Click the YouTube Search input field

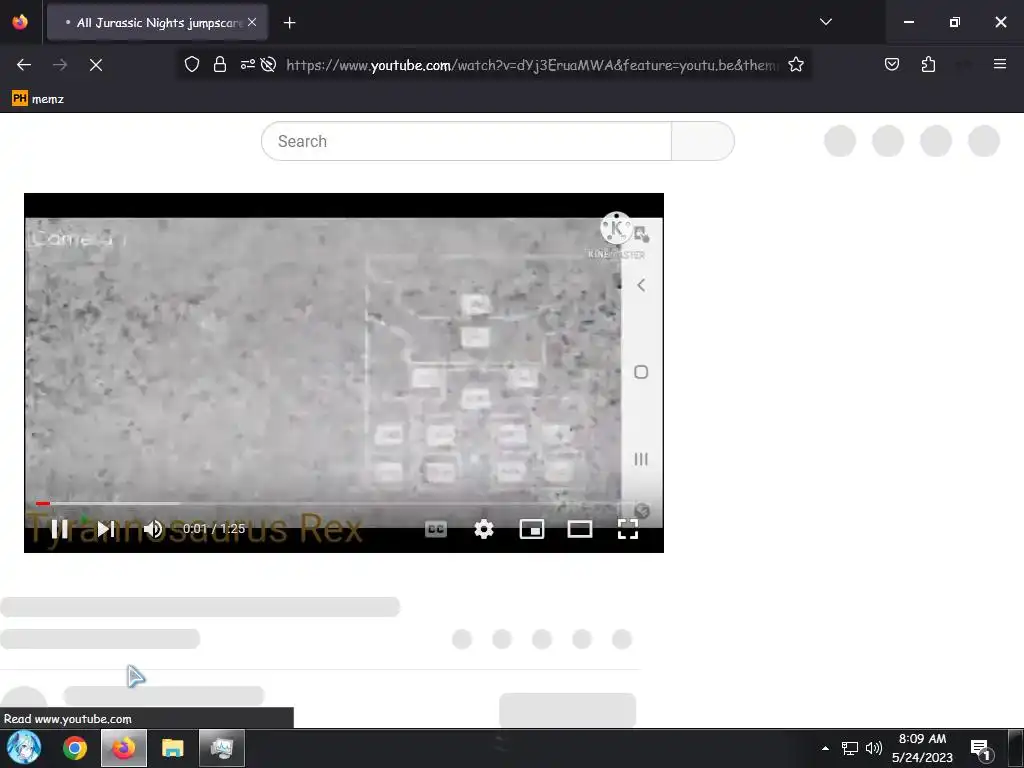(x=466, y=141)
